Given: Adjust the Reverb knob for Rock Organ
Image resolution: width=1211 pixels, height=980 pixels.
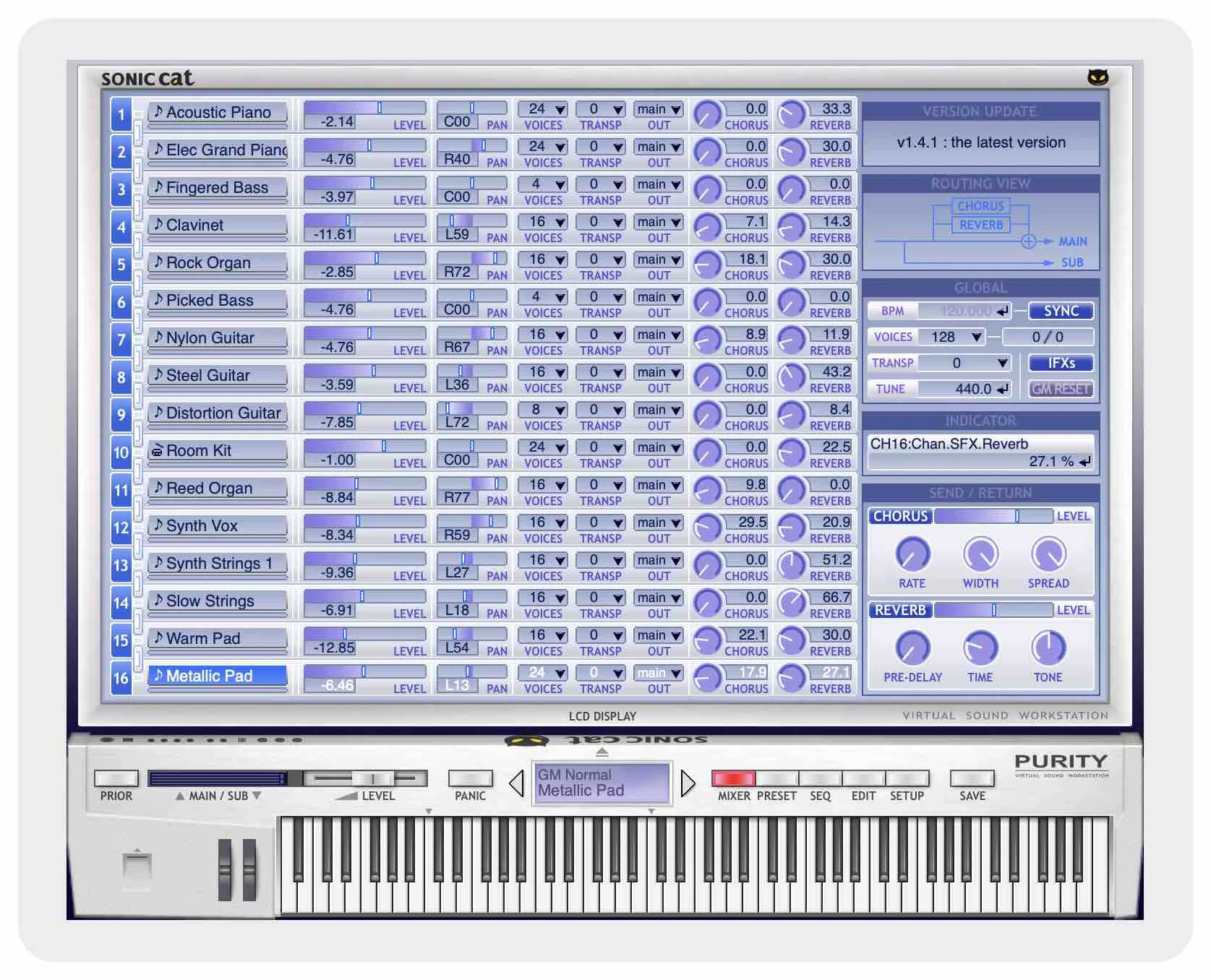Looking at the screenshot, I should 792,265.
